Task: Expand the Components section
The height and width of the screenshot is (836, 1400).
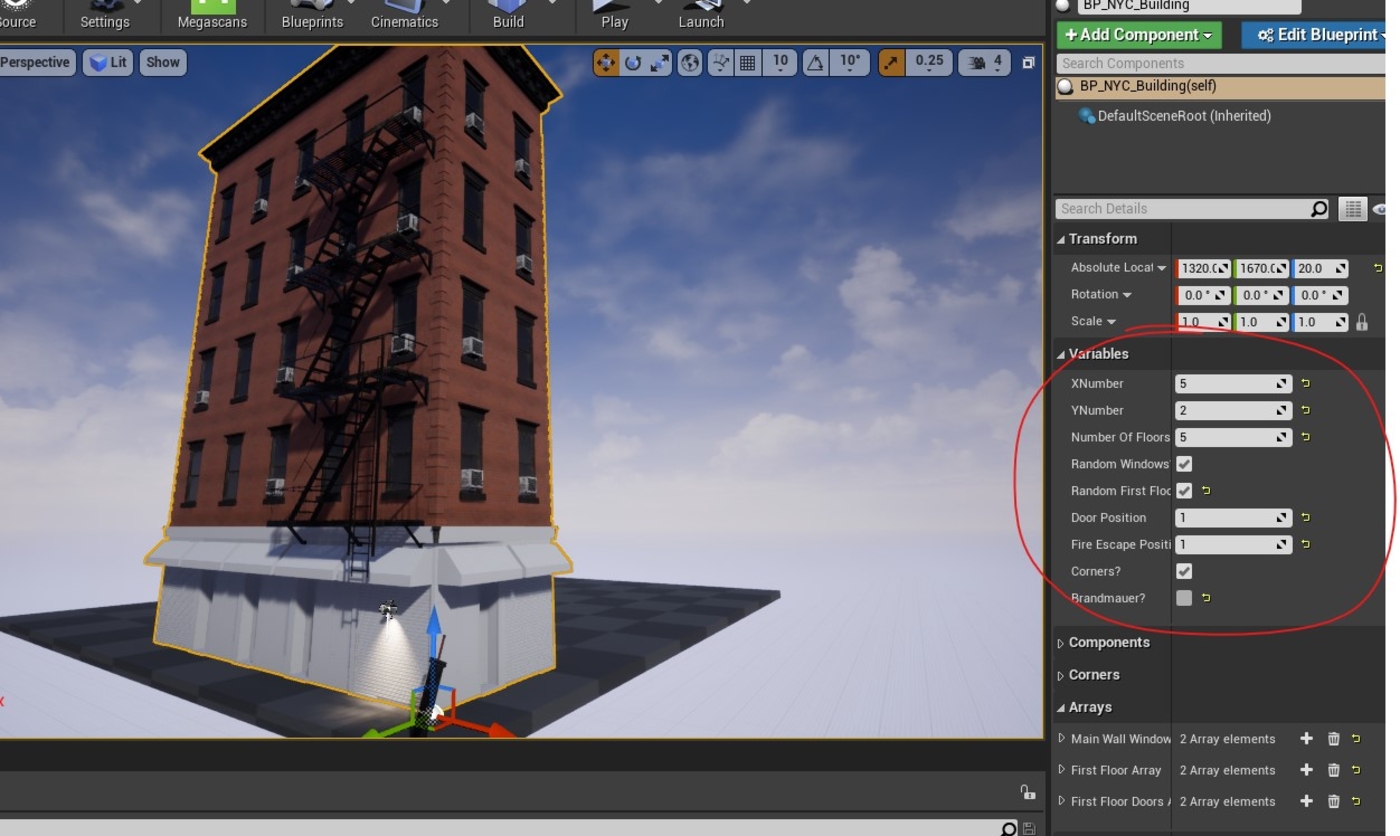Action: 1109,643
